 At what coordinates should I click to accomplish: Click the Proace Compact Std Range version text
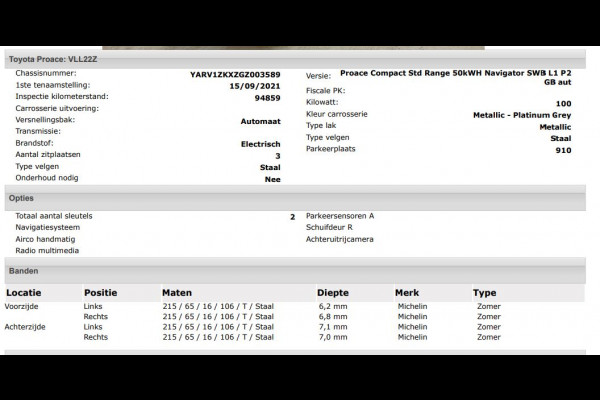(455, 78)
